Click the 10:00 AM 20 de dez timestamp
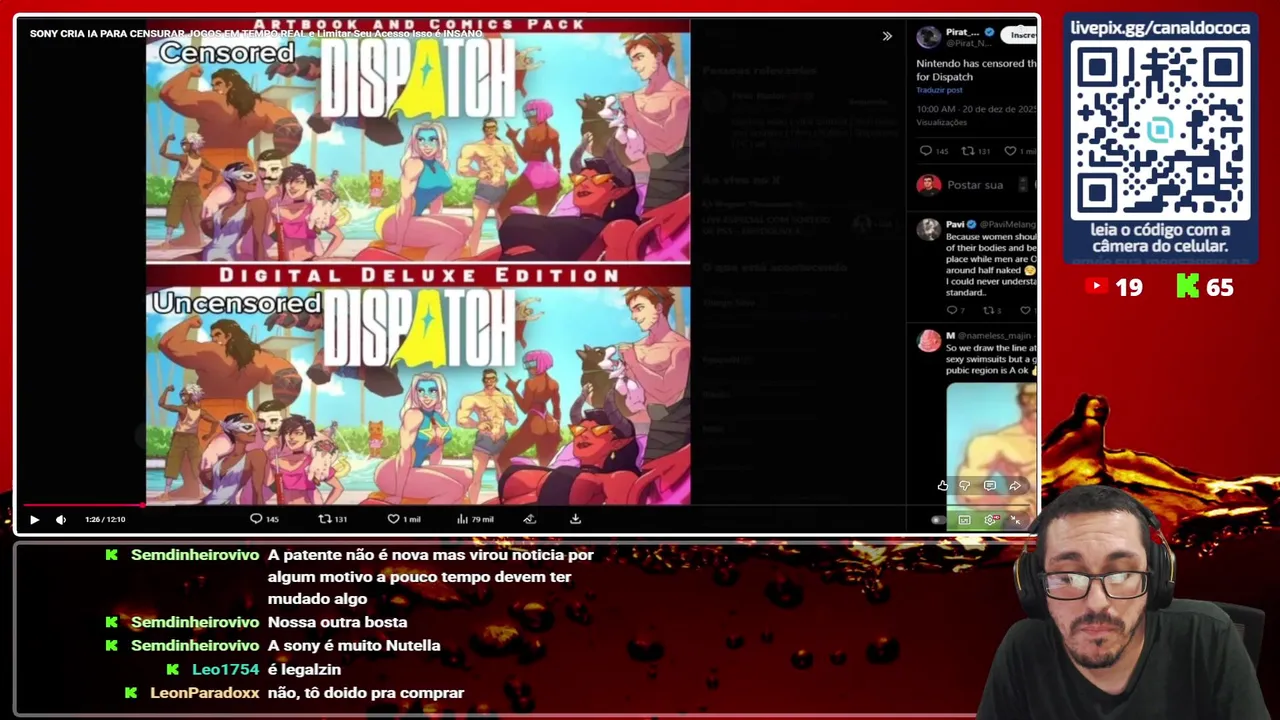This screenshot has width=1280, height=720. click(x=976, y=108)
